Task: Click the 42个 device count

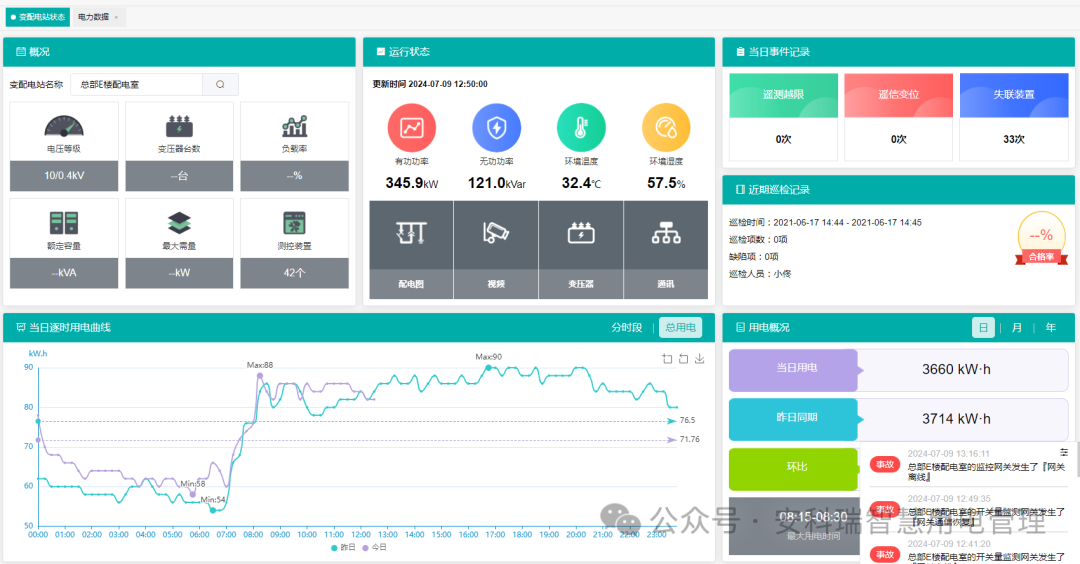Action: coord(294,273)
